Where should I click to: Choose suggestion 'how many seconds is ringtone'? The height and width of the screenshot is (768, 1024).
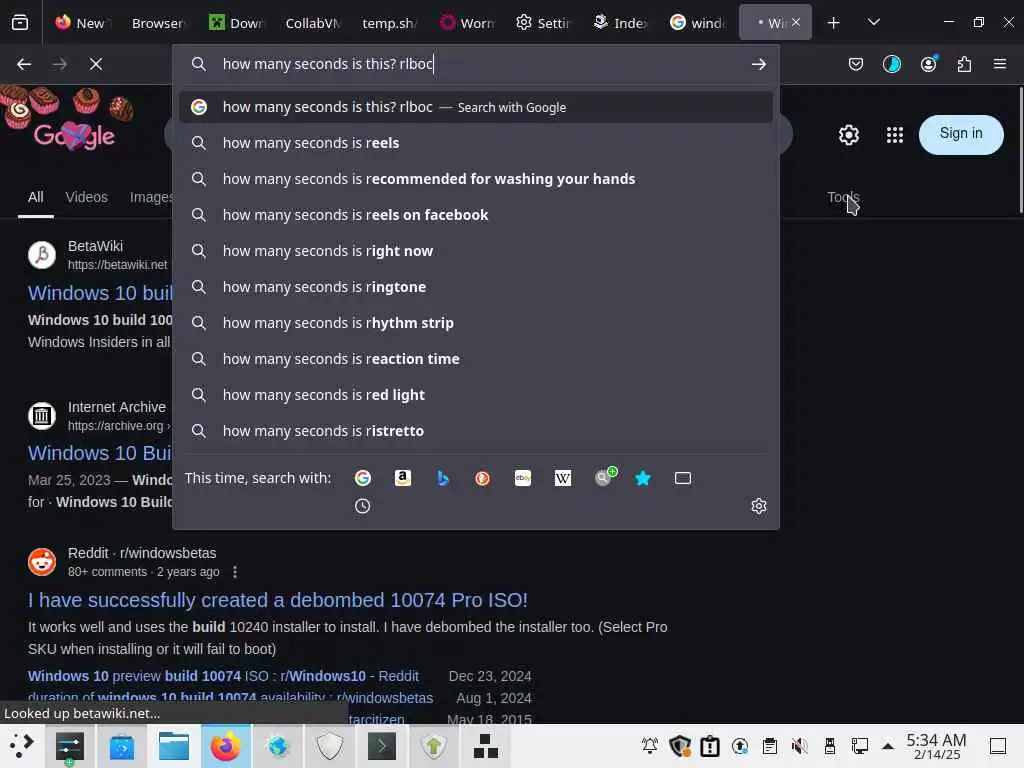coord(476,287)
